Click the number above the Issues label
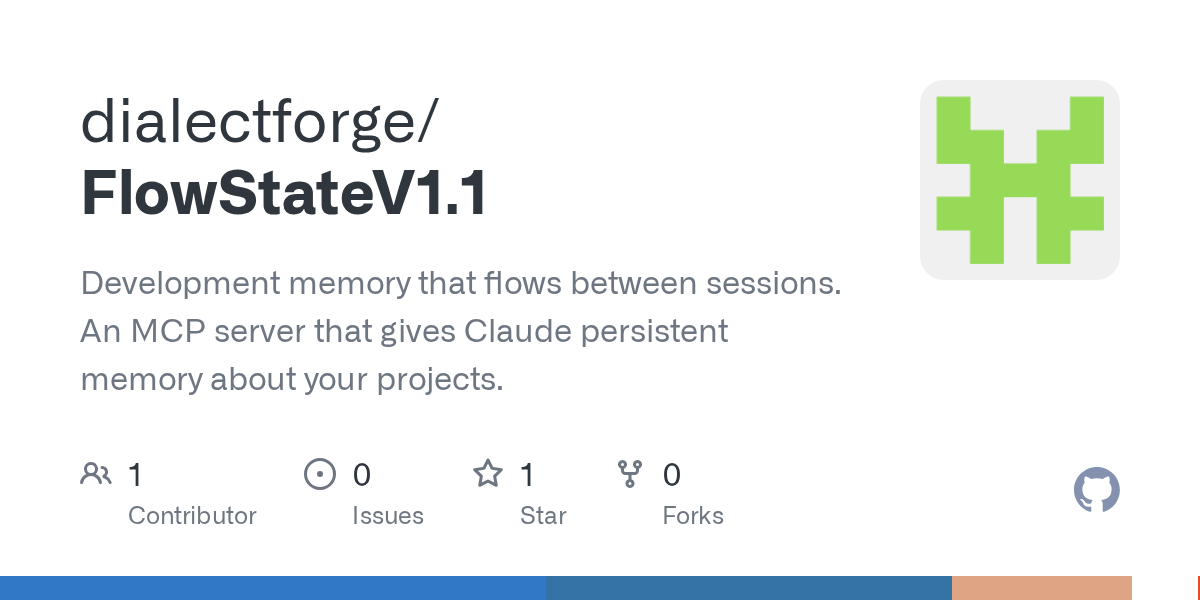1200x600 pixels. tap(362, 475)
